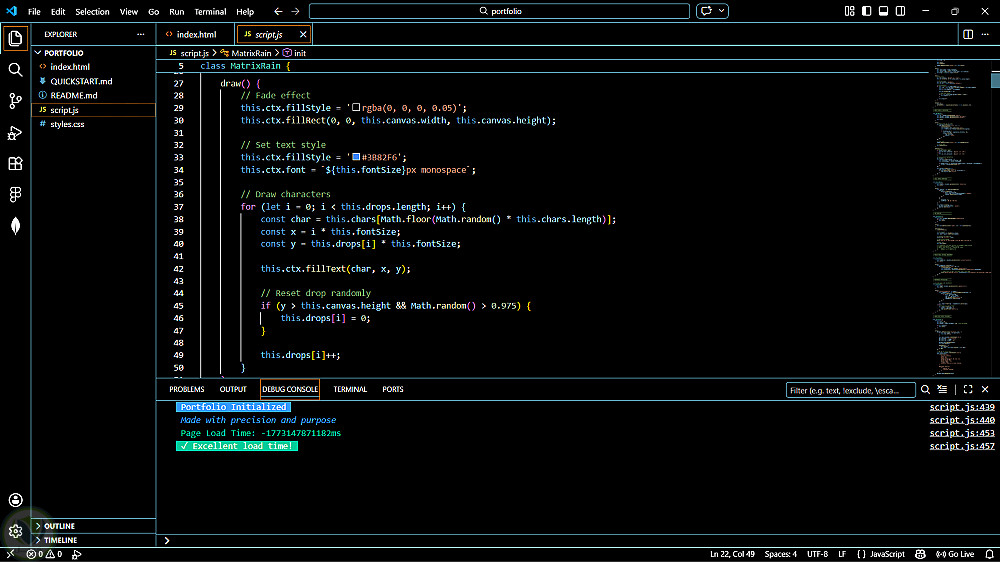
Task: Click the #3B82F6 blue color swatch
Action: 354,157
